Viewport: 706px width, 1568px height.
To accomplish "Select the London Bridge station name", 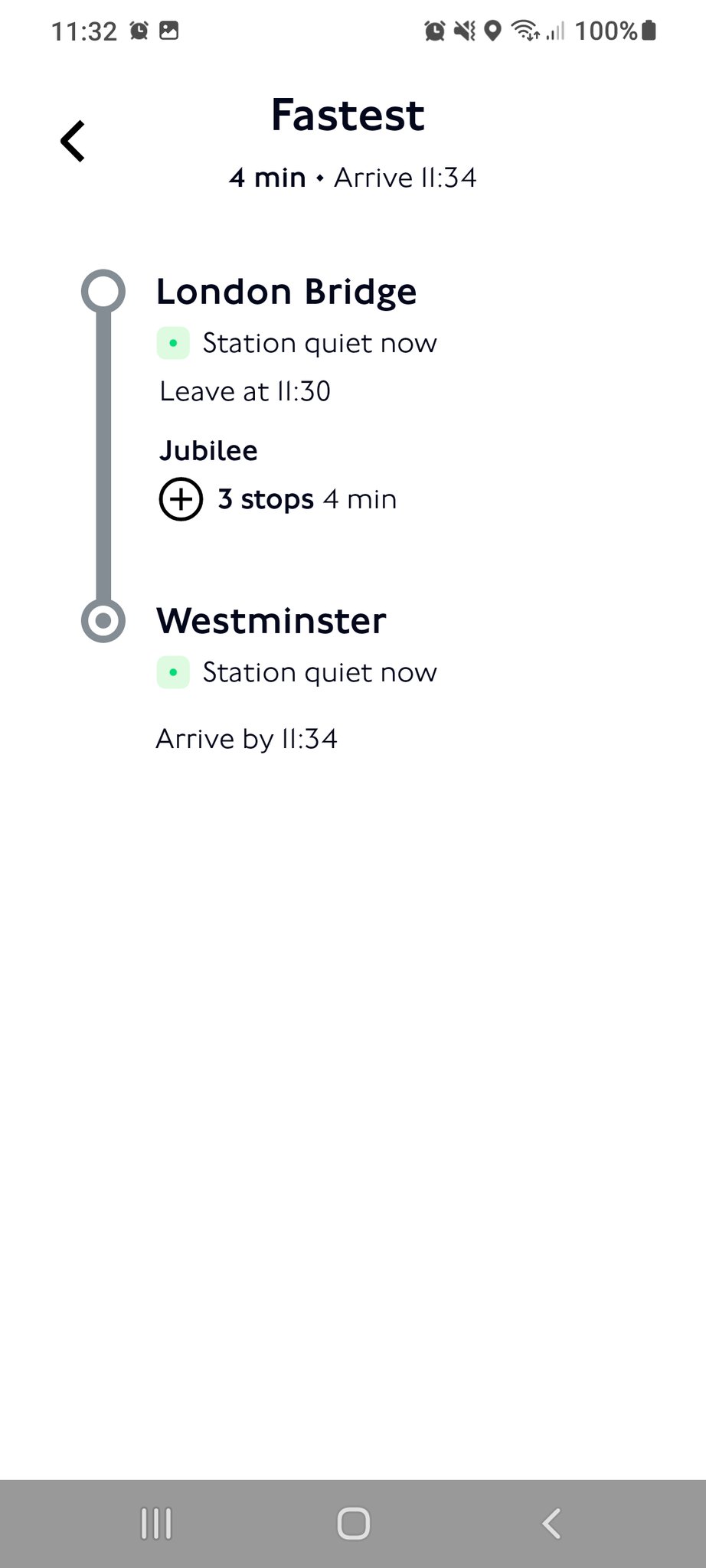I will (286, 292).
